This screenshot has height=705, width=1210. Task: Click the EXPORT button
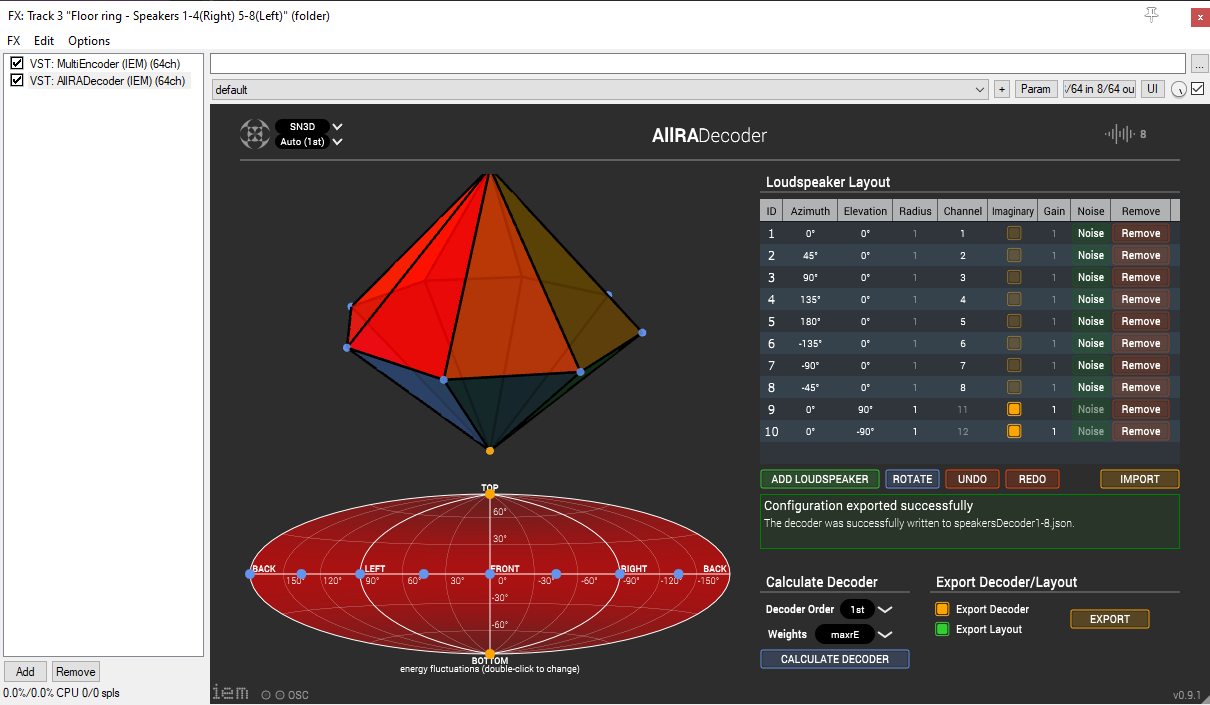click(1110, 619)
